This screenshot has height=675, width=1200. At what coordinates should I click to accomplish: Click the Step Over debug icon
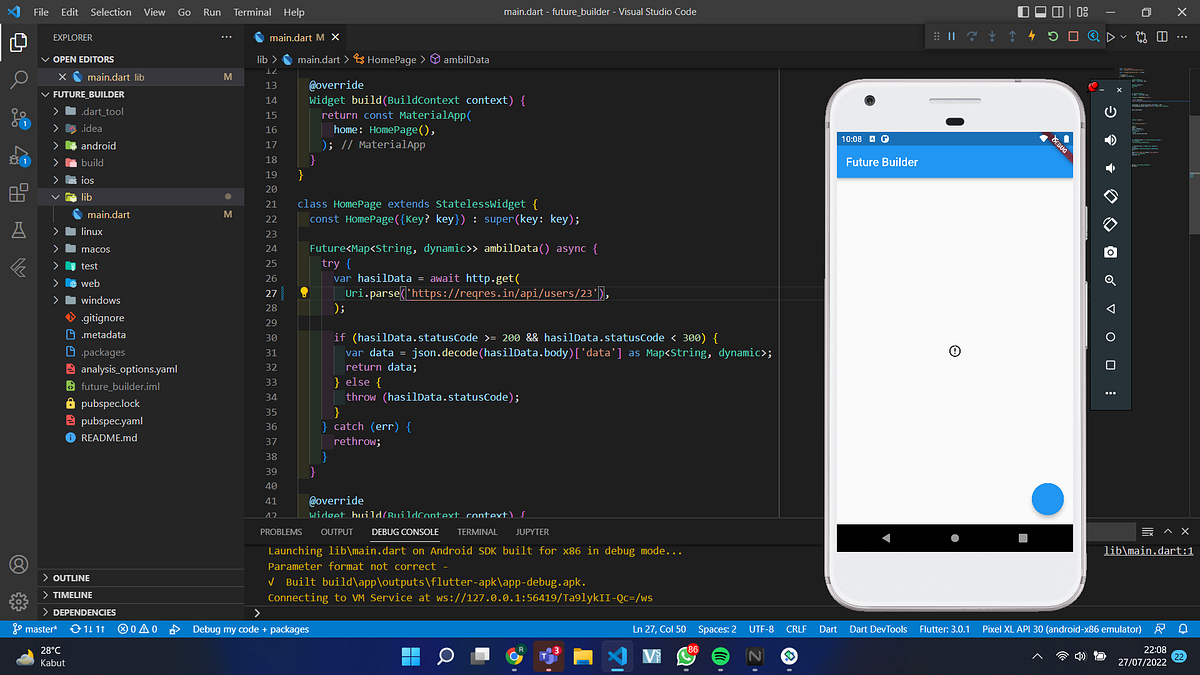point(972,35)
